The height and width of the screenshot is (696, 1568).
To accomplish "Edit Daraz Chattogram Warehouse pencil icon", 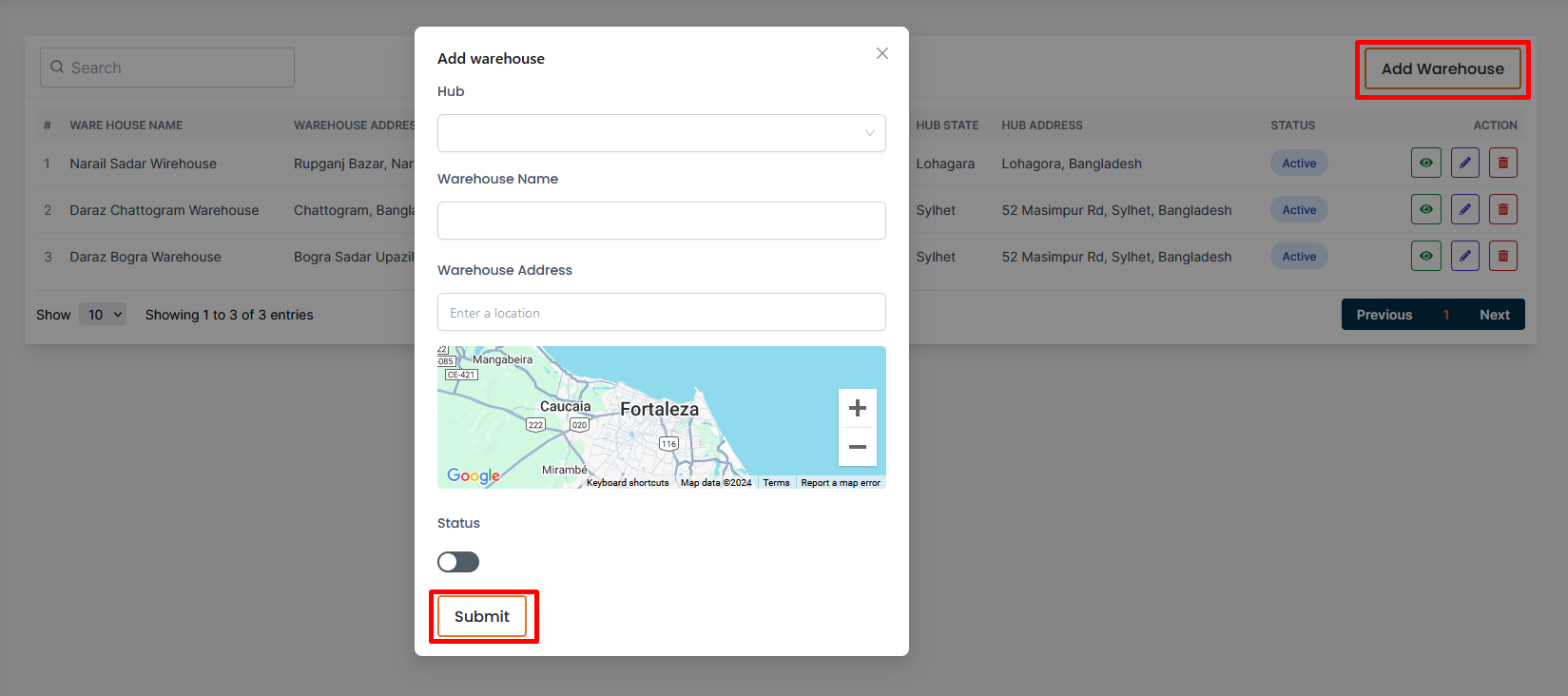I will point(1464,209).
